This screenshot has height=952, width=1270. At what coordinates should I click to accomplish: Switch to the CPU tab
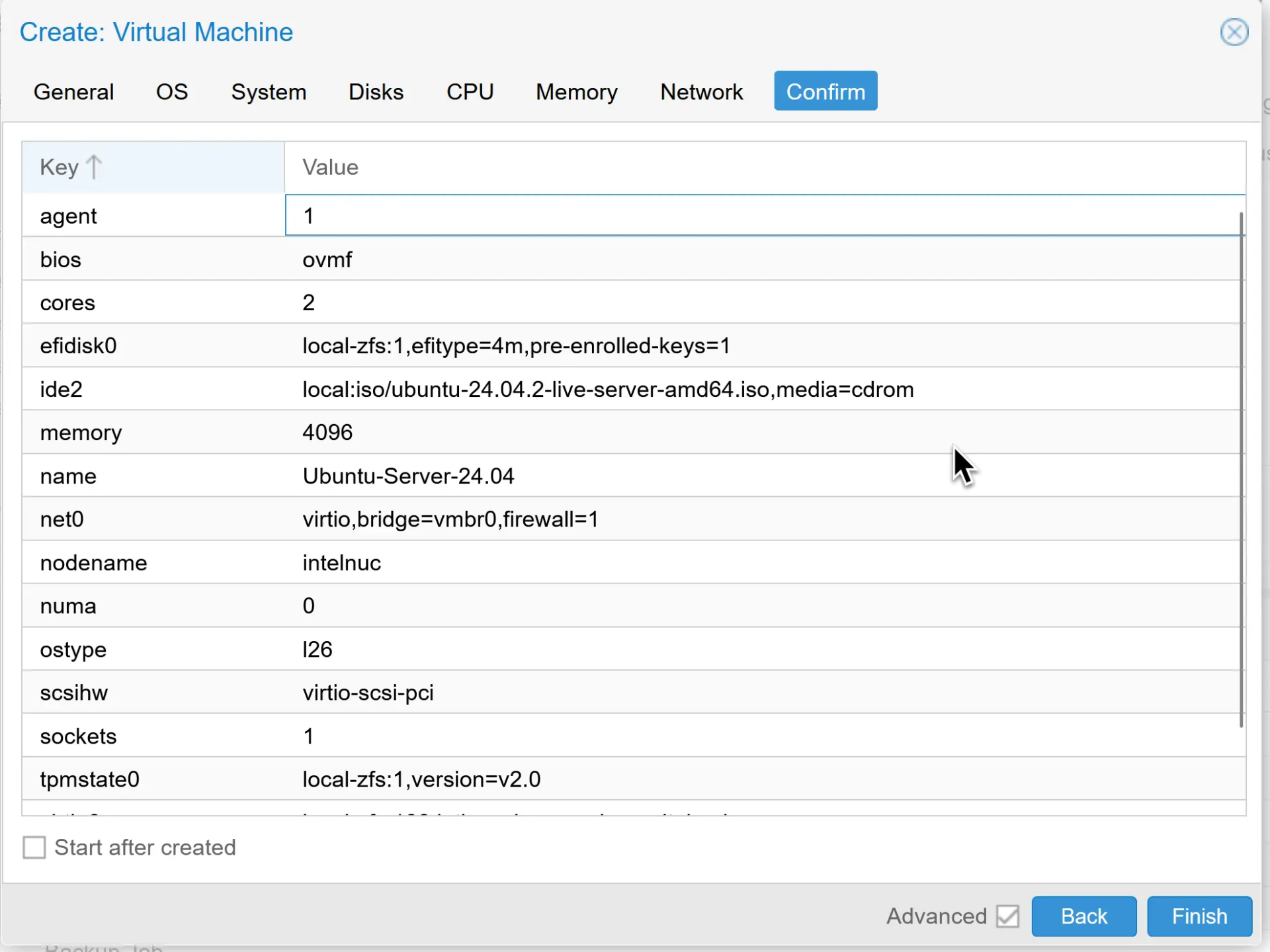pos(470,92)
